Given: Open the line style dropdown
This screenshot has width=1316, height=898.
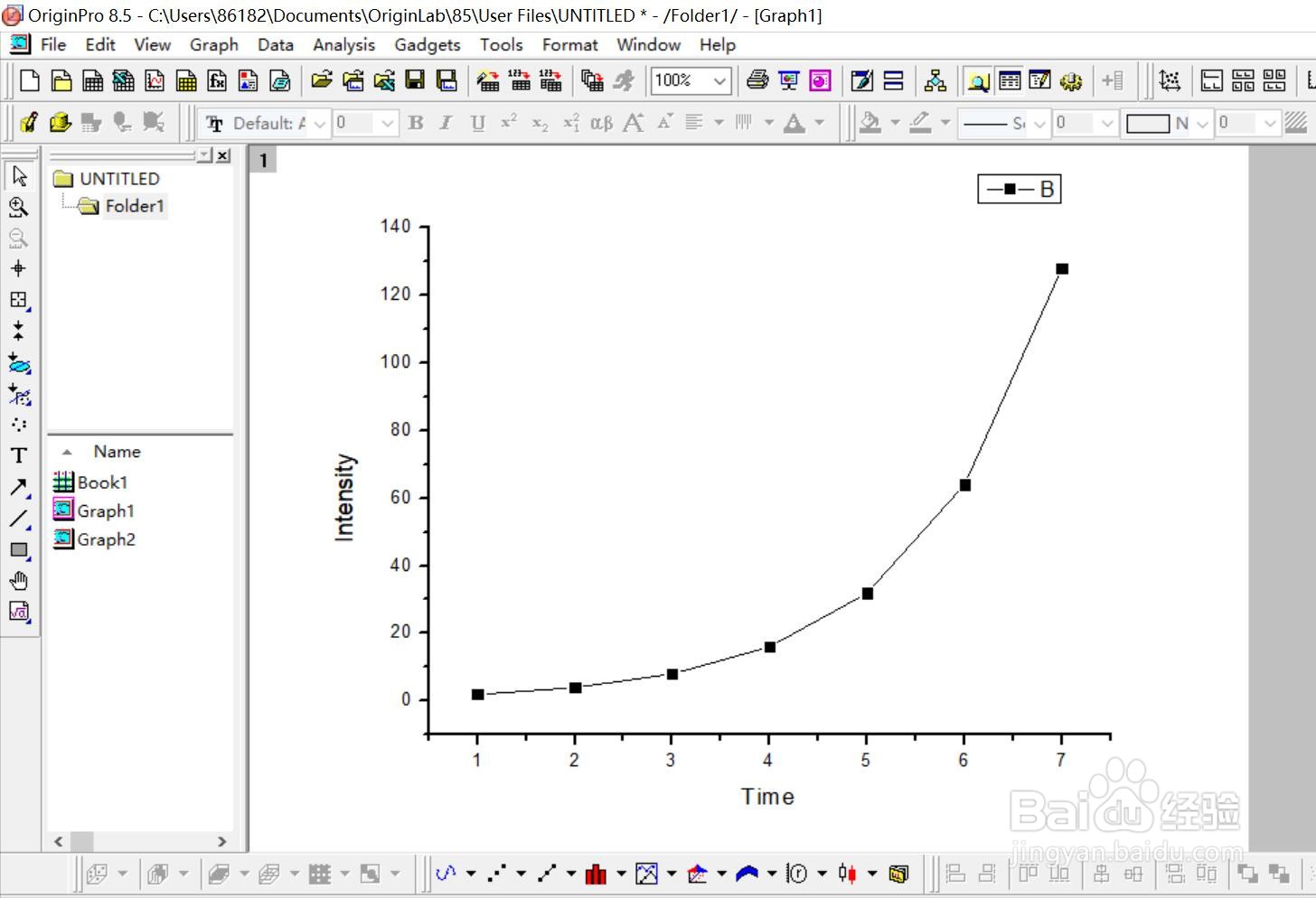Looking at the screenshot, I should tap(1039, 123).
